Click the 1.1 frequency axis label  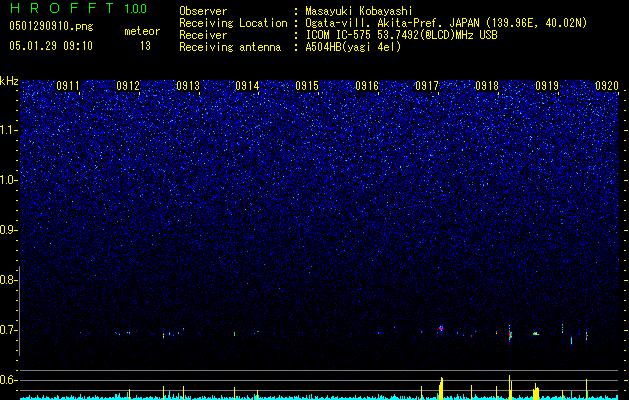pyautogui.click(x=8, y=130)
